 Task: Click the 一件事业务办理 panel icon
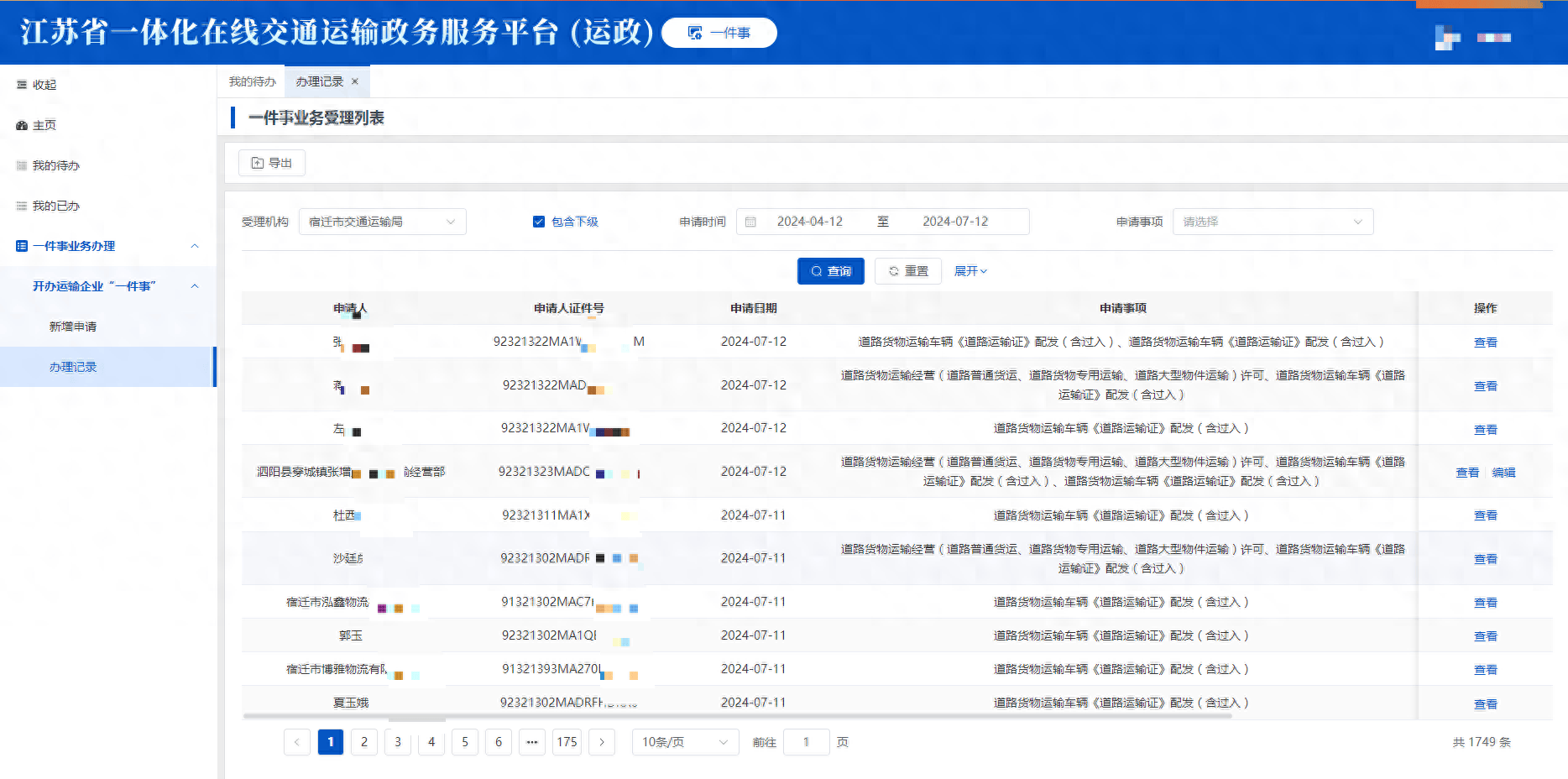(x=23, y=245)
